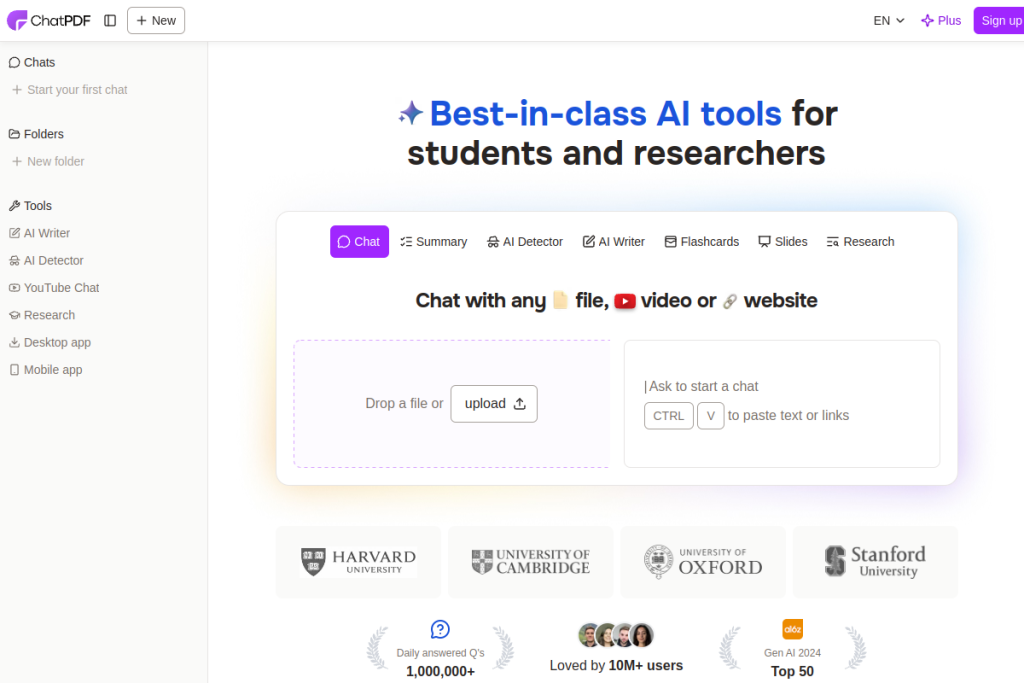Click the University of Oxford logo card
Viewport: 1024px width, 683px height.
(x=703, y=562)
